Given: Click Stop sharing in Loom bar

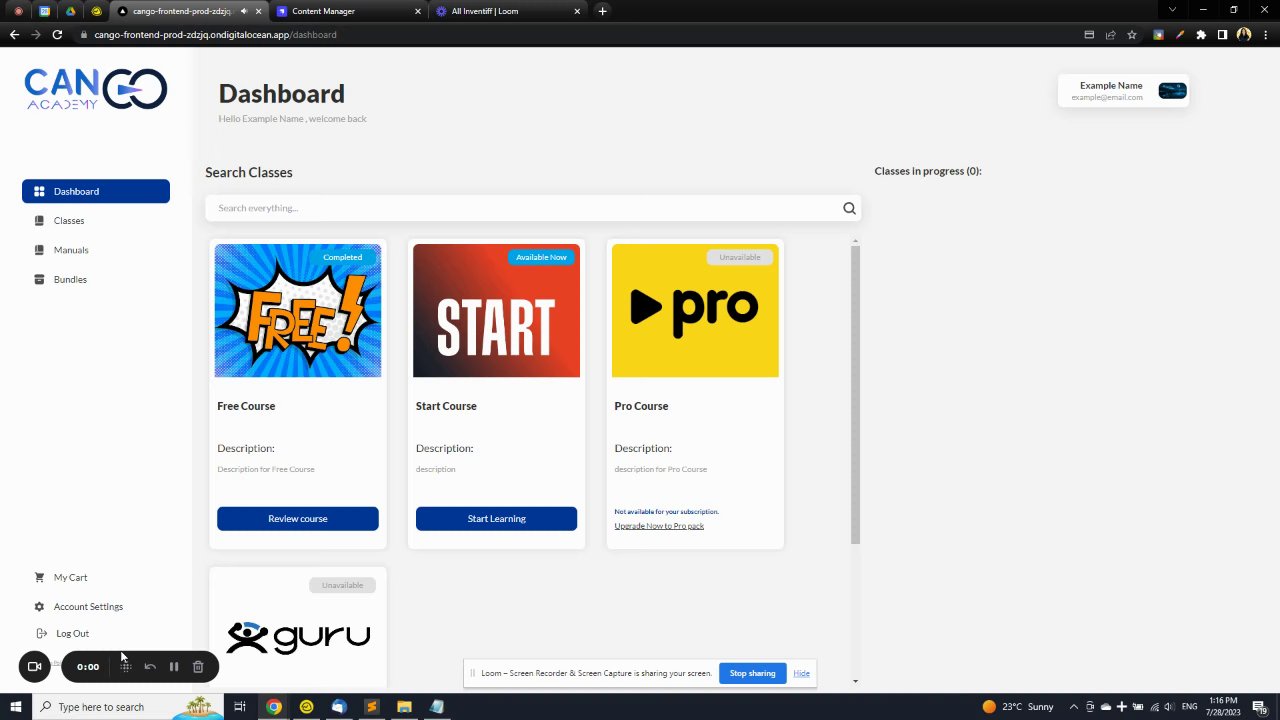Looking at the screenshot, I should click(x=752, y=673).
